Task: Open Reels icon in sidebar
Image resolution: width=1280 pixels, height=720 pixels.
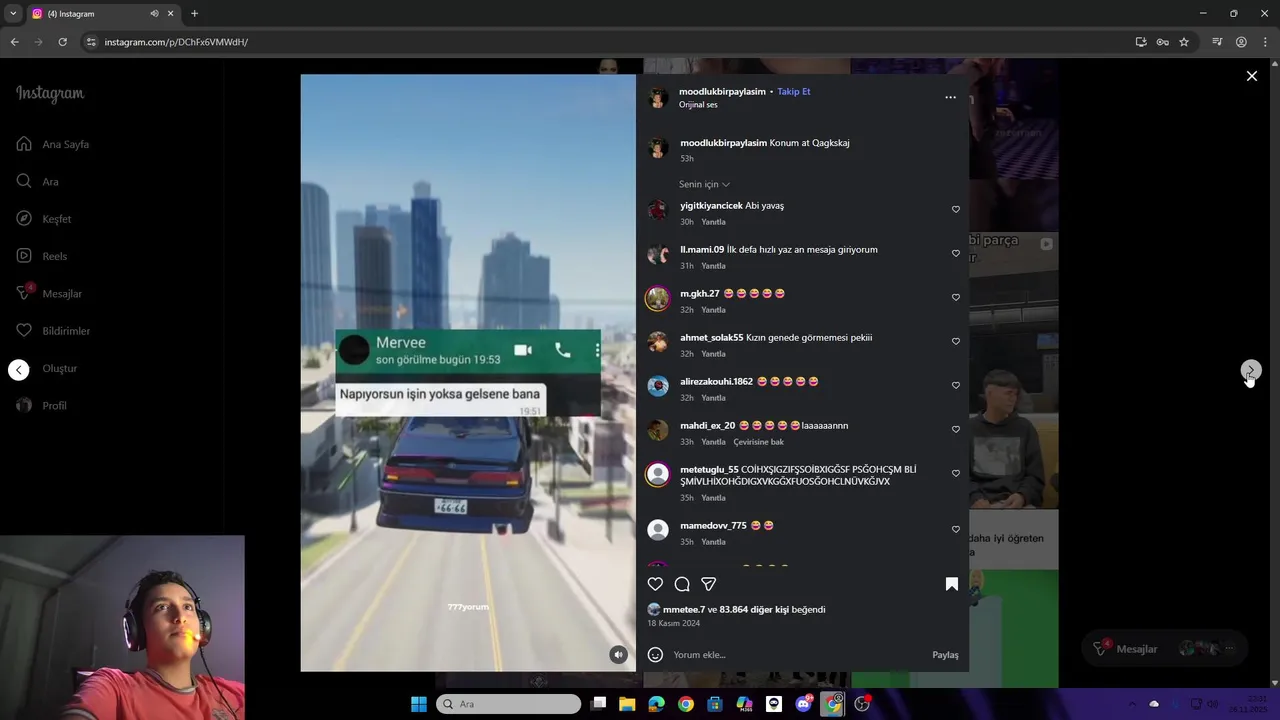Action: pyautogui.click(x=24, y=256)
